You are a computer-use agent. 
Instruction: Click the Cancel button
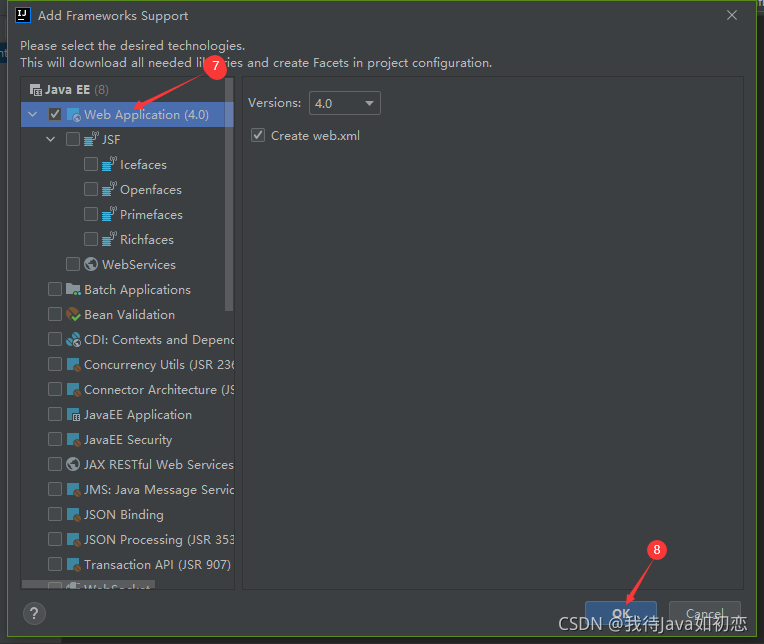pos(705,613)
